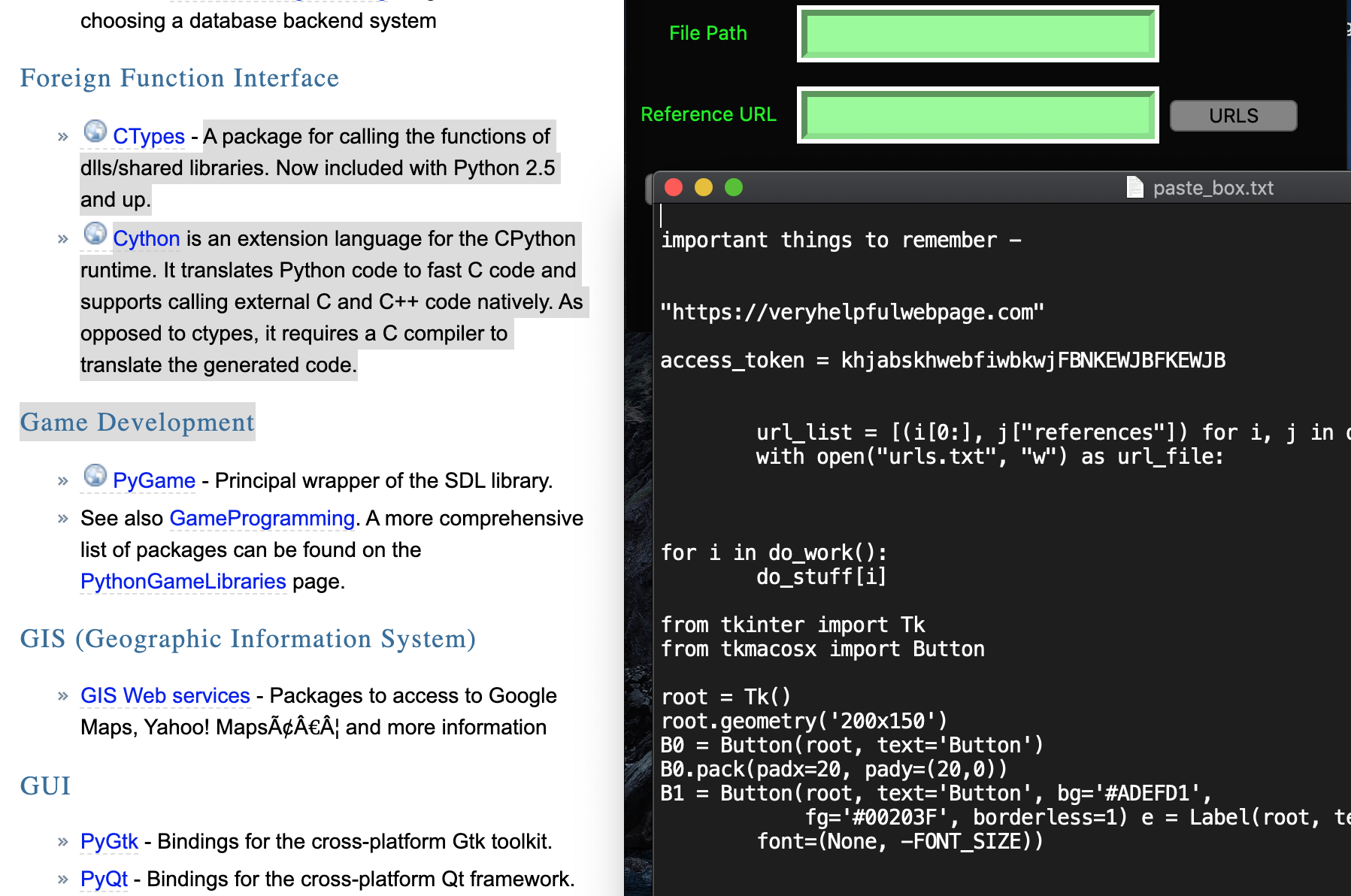
Task: Click the File Path input field
Action: pos(977,34)
